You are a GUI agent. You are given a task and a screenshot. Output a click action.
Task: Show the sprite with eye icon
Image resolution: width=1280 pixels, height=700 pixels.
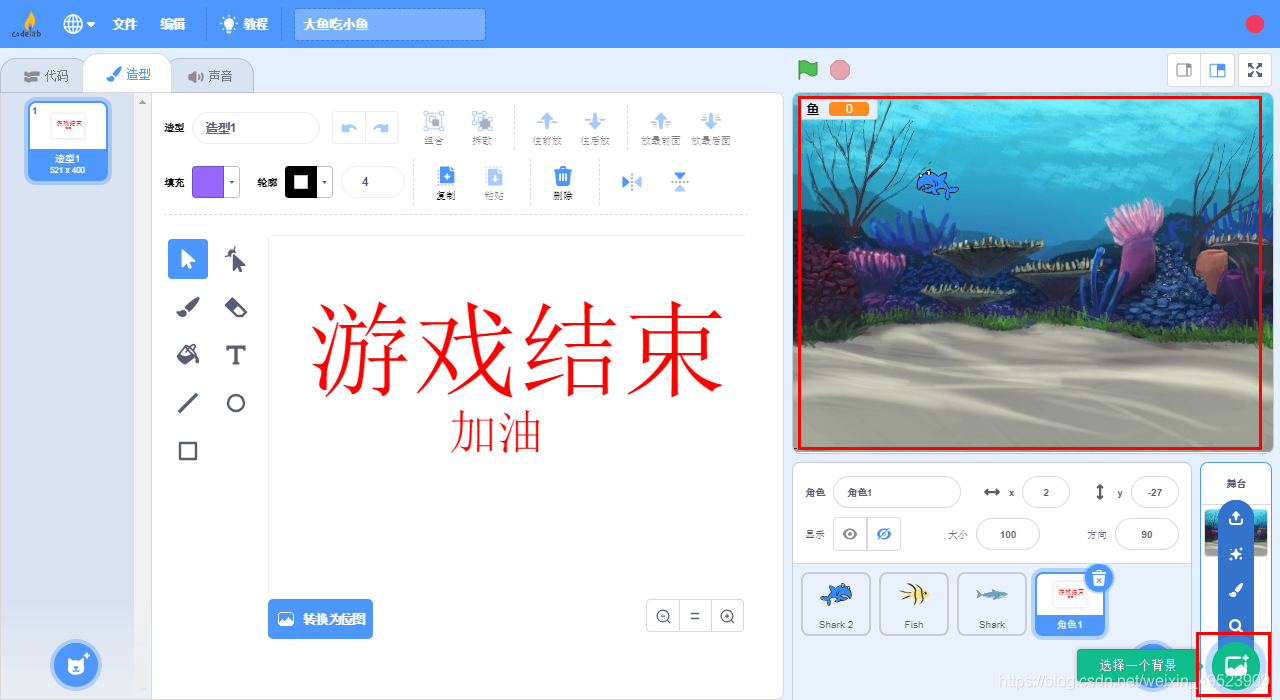coord(850,534)
